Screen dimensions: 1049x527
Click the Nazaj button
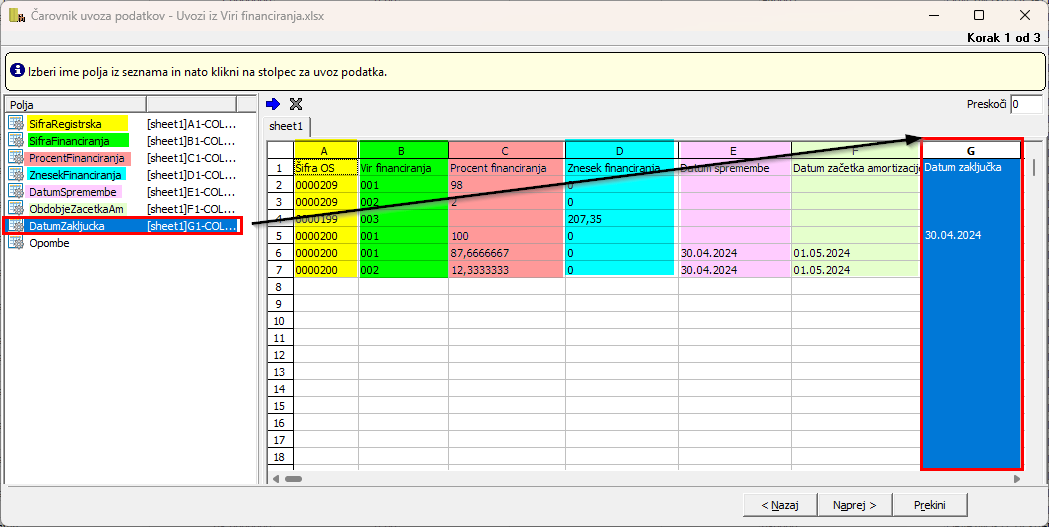(x=780, y=505)
